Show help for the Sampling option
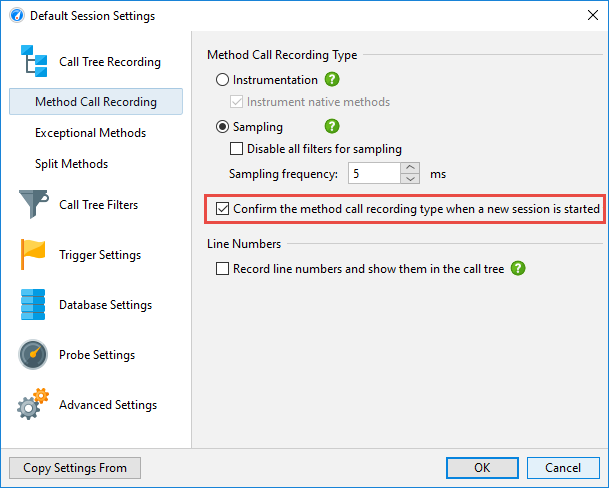 tap(332, 126)
